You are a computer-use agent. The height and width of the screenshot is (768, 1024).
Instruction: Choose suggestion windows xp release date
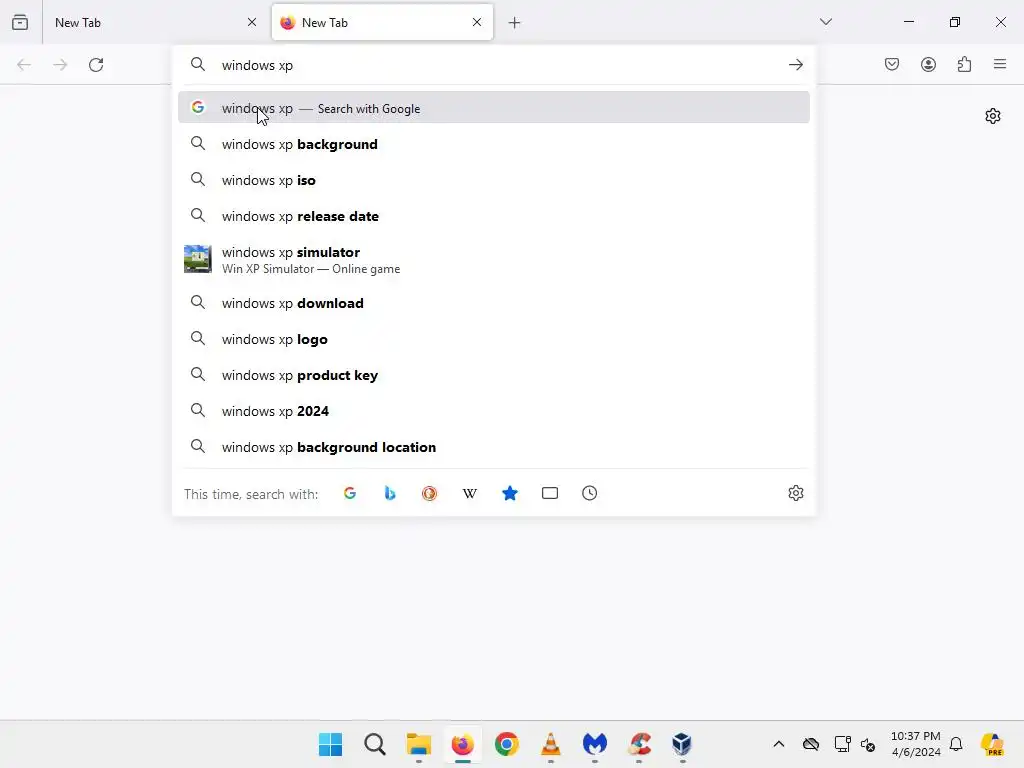tap(494, 216)
